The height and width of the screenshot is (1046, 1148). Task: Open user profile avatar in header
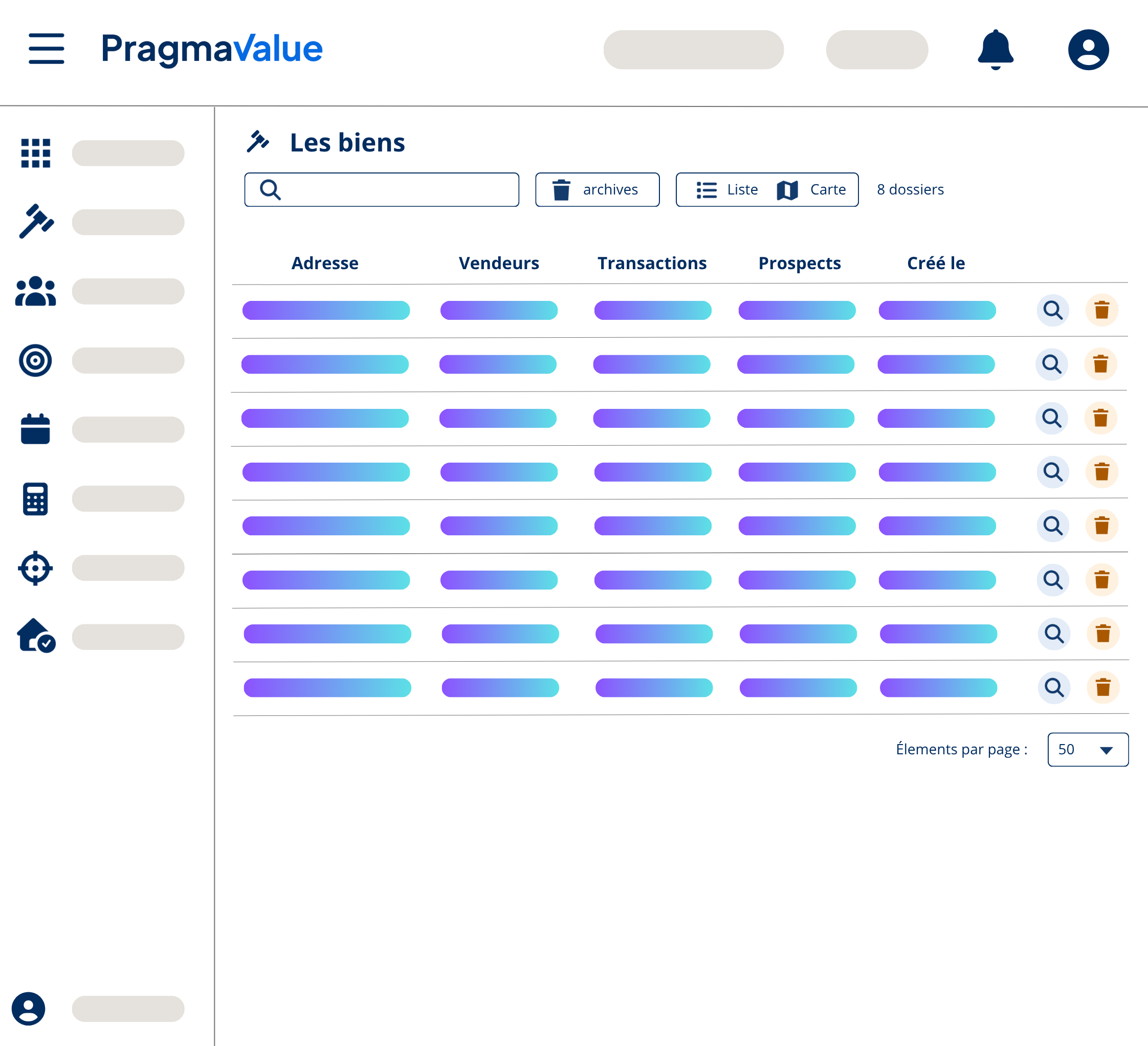(1088, 50)
